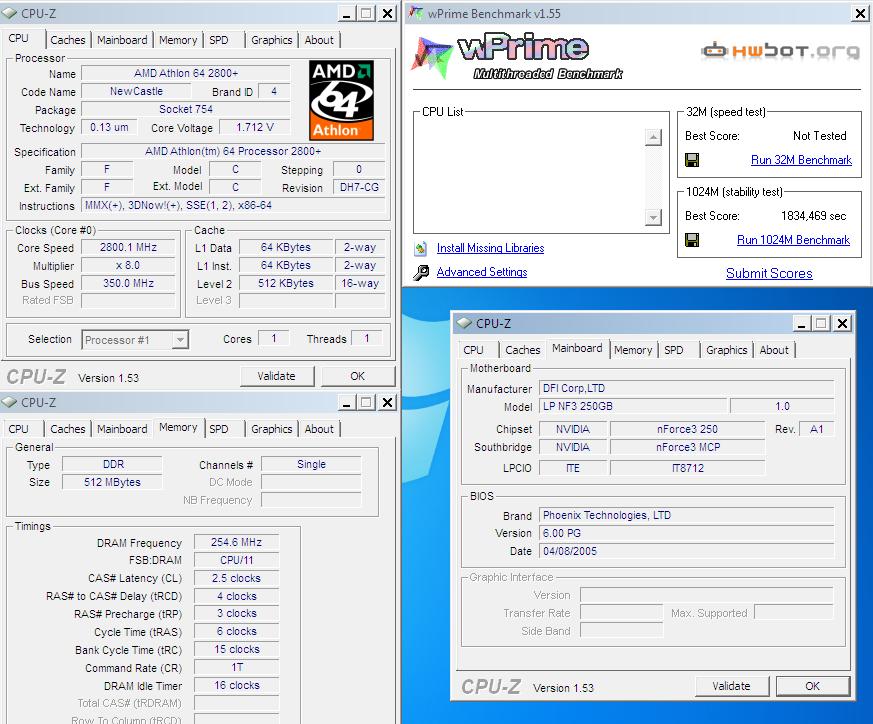Click the 1024M Best Score 1834,469 sec
The width and height of the screenshot is (873, 724).
[813, 216]
